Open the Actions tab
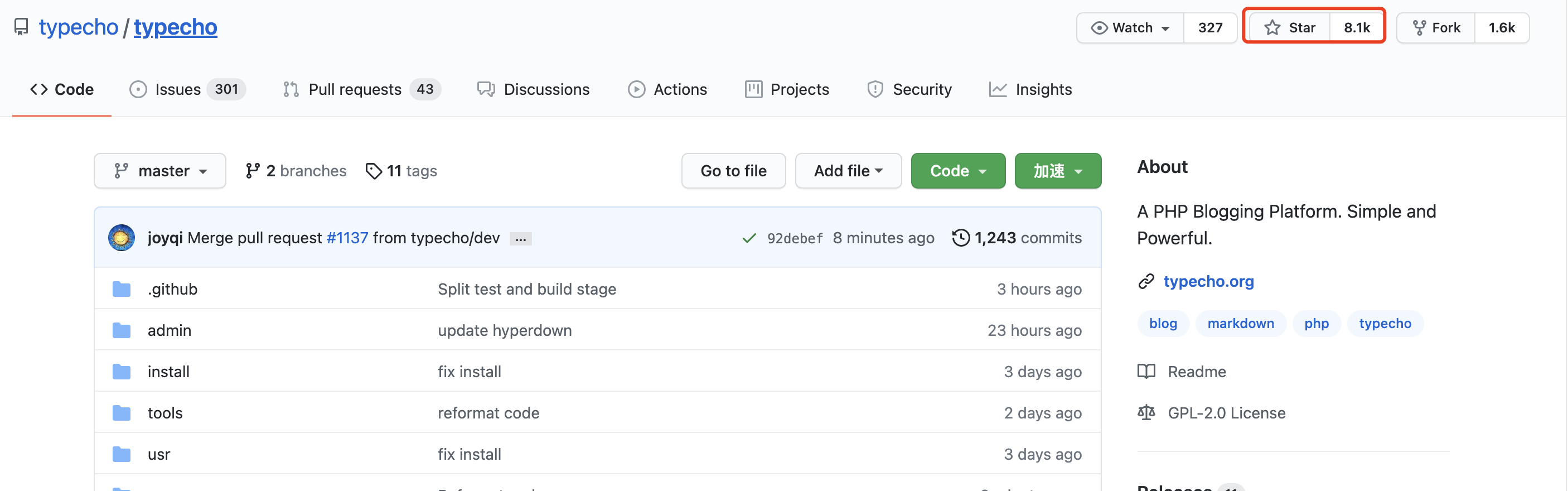Image resolution: width=1568 pixels, height=491 pixels. click(x=667, y=89)
